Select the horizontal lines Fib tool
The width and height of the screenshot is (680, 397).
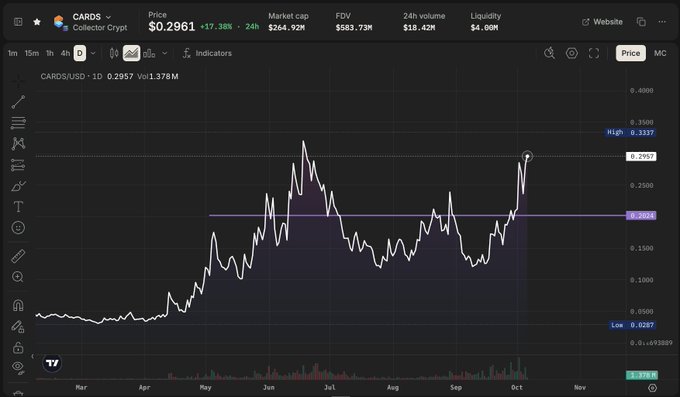18,123
